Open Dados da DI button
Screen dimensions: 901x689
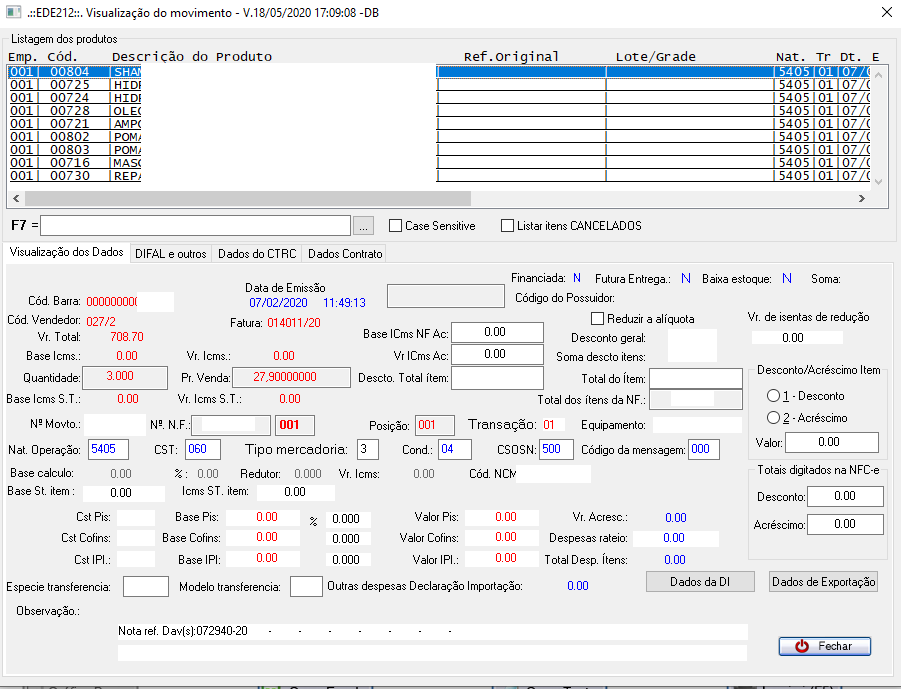(700, 582)
